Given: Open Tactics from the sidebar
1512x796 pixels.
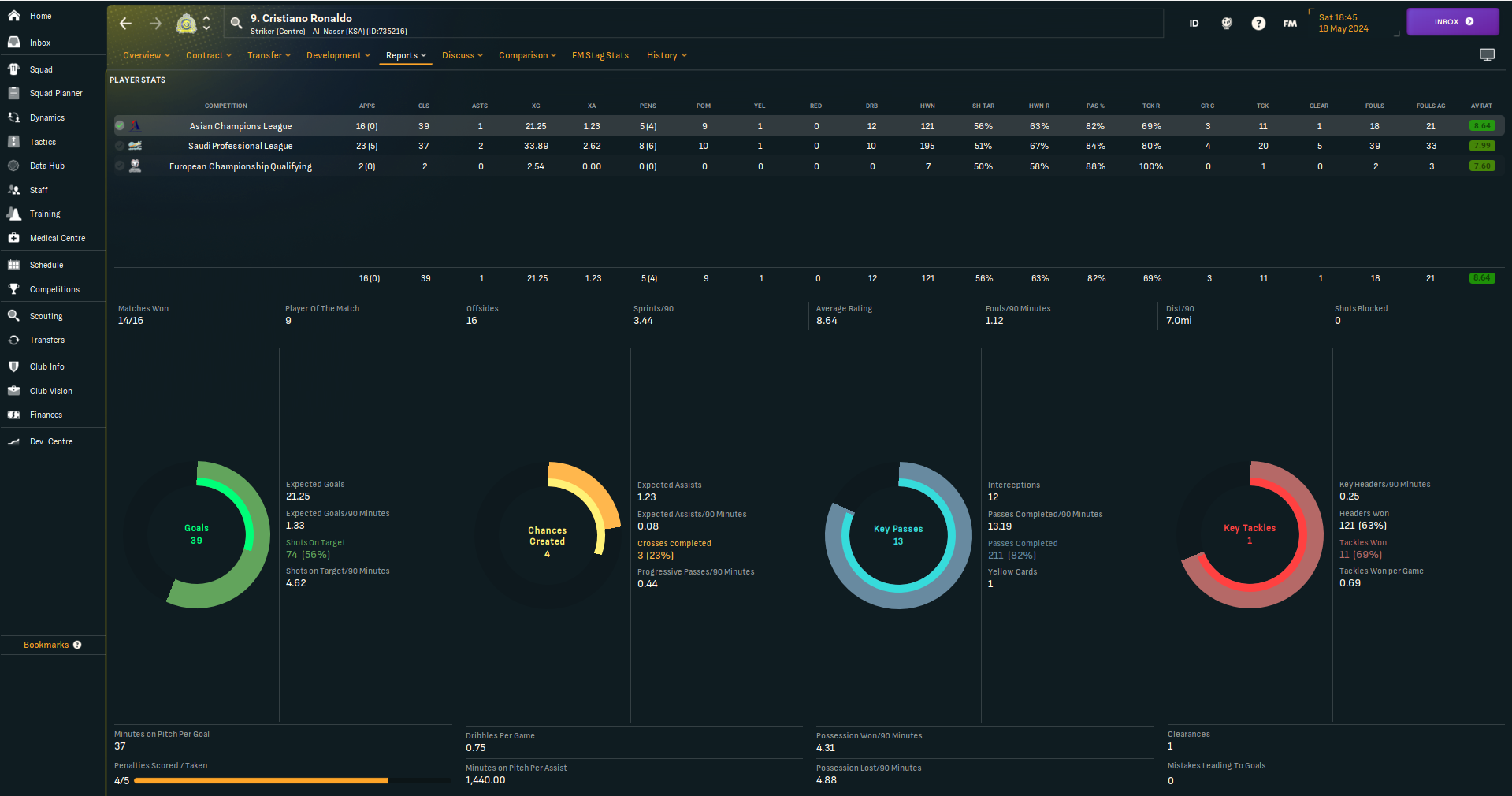Looking at the screenshot, I should point(43,142).
